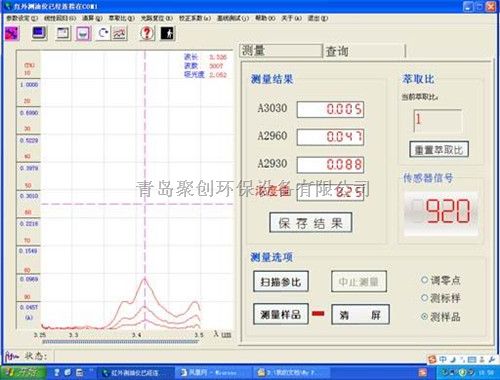This screenshot has height=380, width=500.
Task: Select the 调零点 radio option
Action: (441, 280)
